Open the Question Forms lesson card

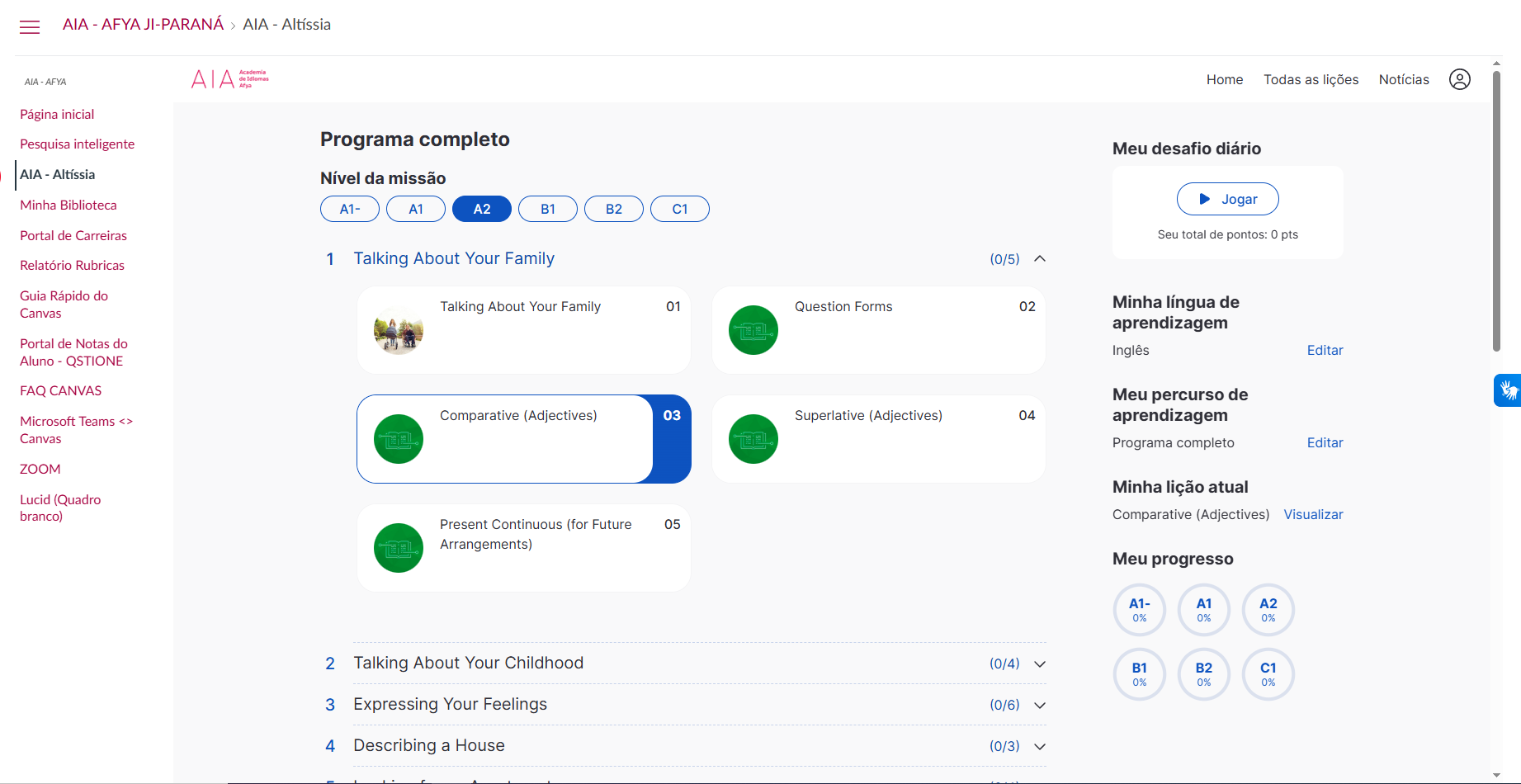[879, 330]
